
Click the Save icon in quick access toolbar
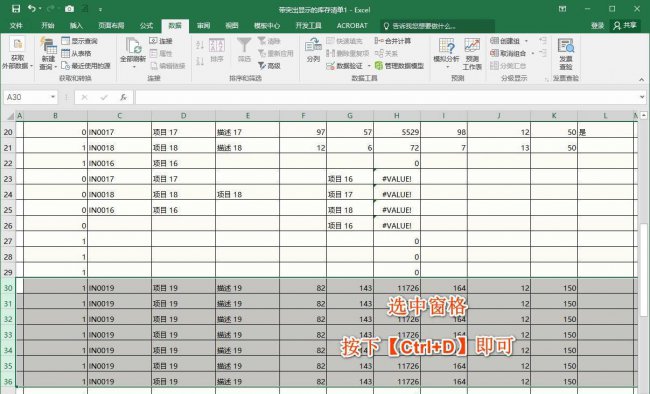[x=16, y=9]
